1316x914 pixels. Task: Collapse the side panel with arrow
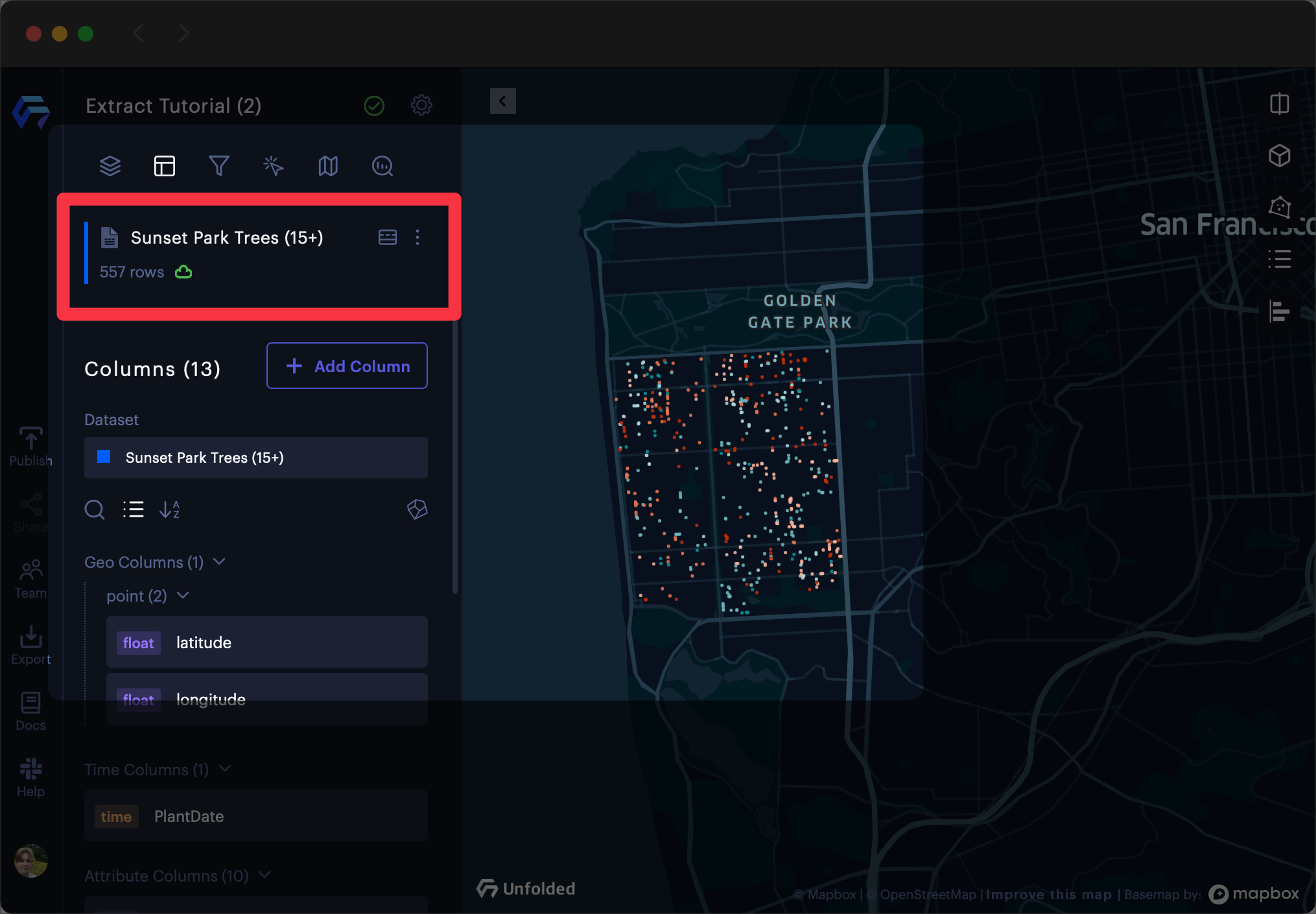click(502, 101)
